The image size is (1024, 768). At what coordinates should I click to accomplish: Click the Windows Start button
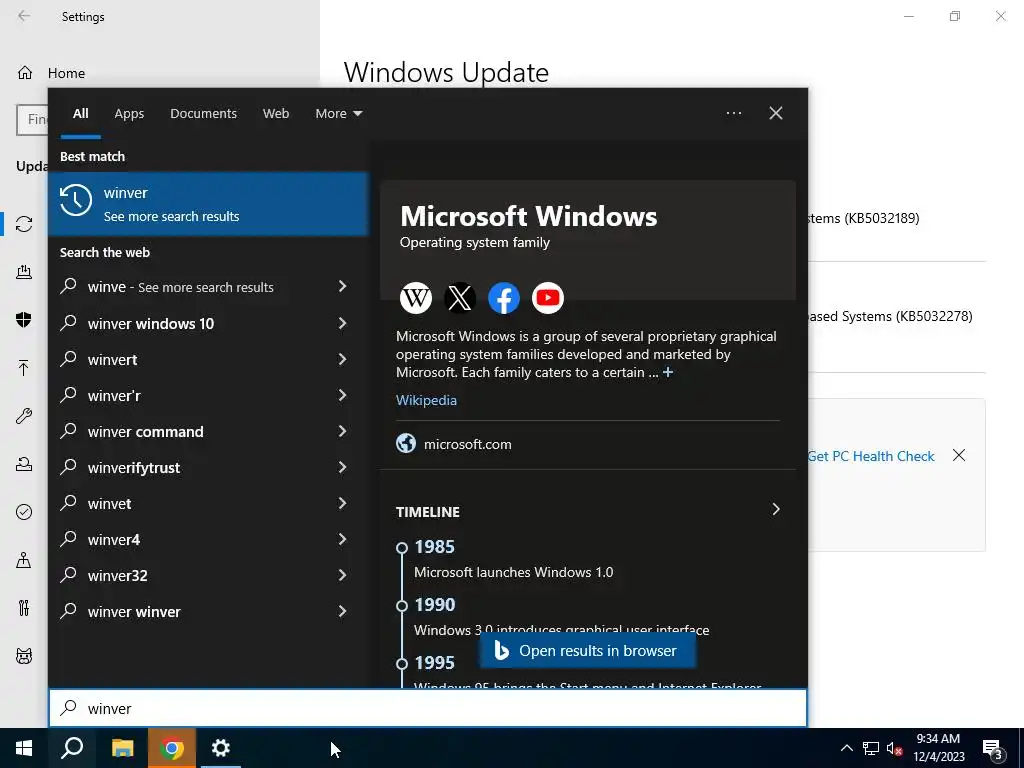[x=24, y=748]
